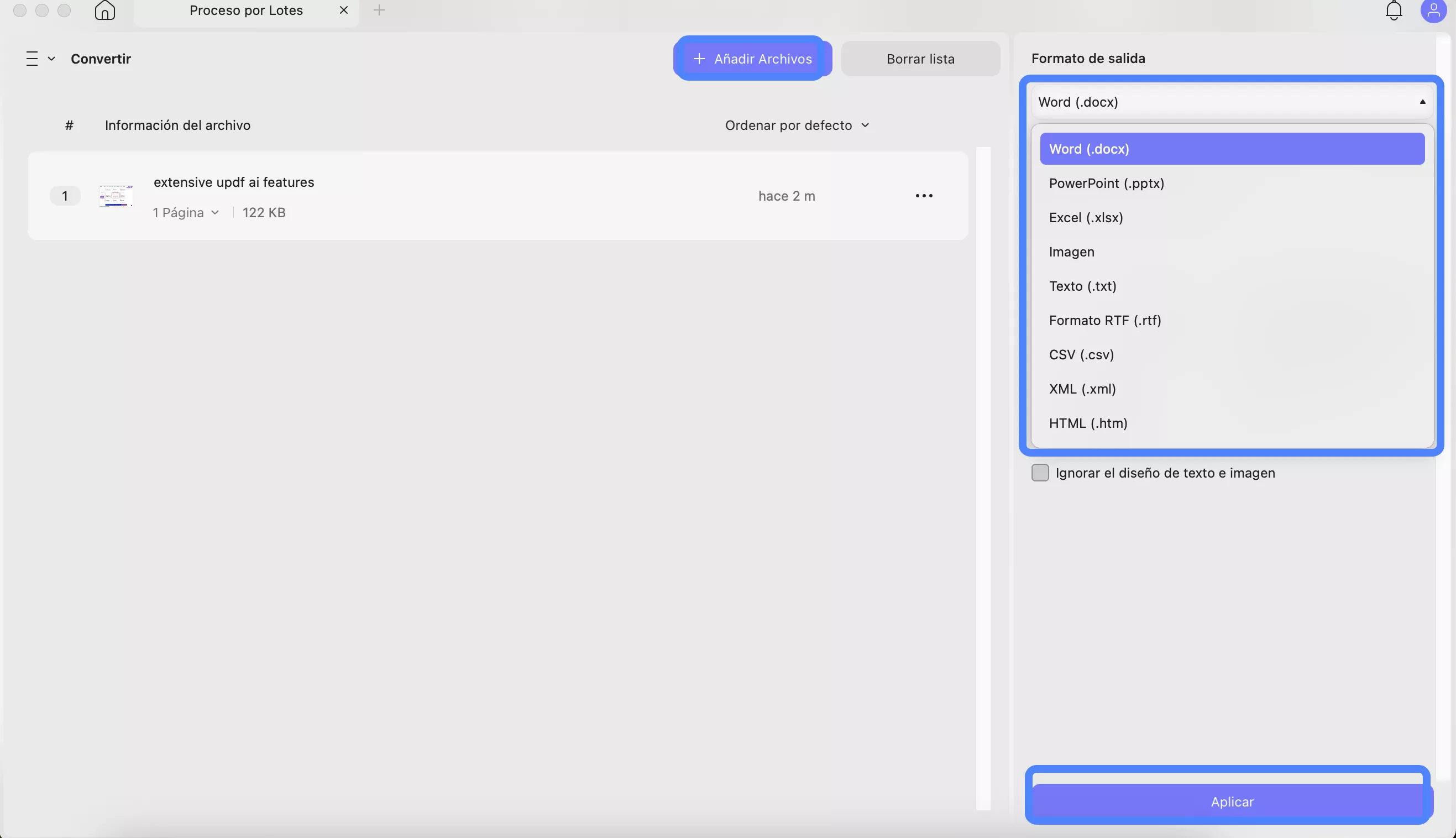Open Ordenar por defecto sort dropdown
The width and height of the screenshot is (1456, 838).
click(797, 125)
